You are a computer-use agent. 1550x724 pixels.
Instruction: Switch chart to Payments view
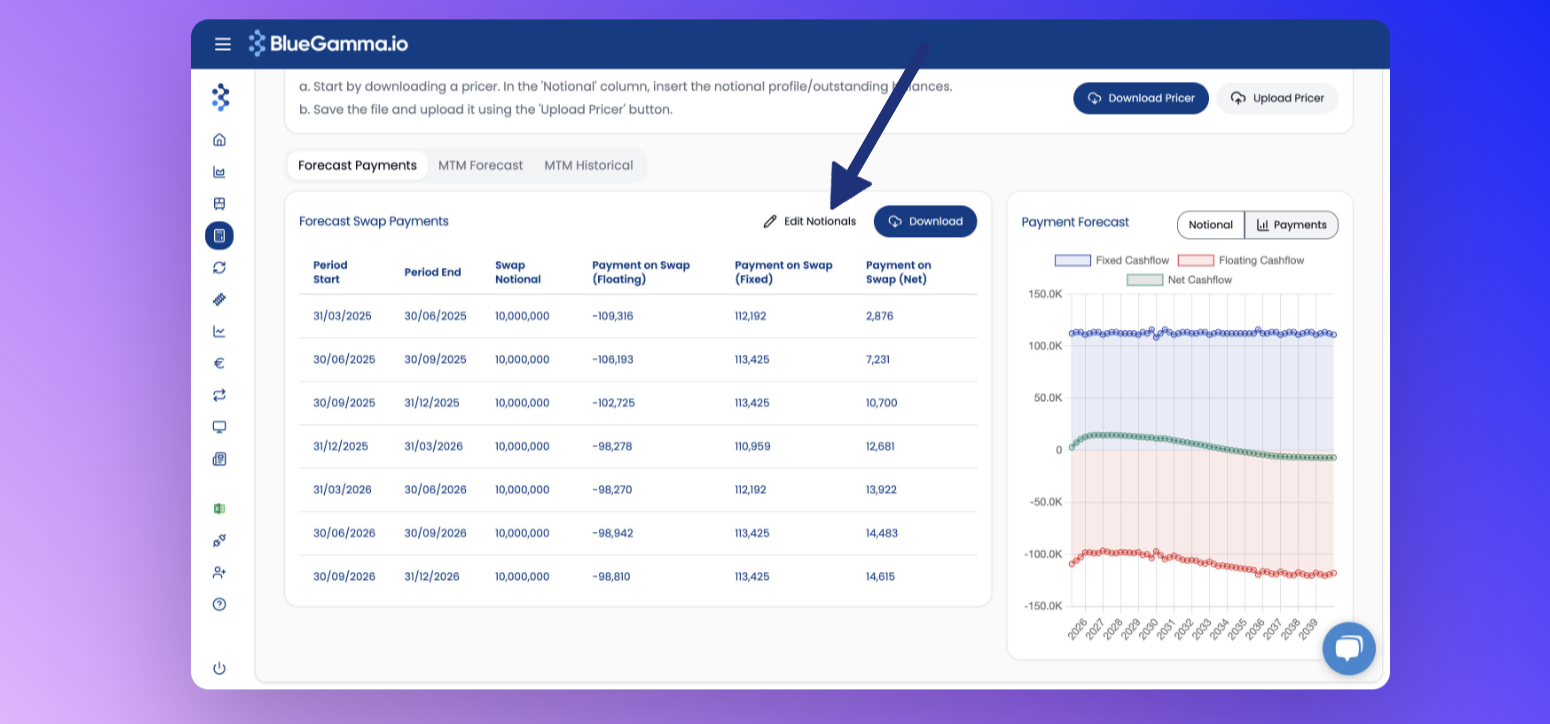[x=1291, y=225]
